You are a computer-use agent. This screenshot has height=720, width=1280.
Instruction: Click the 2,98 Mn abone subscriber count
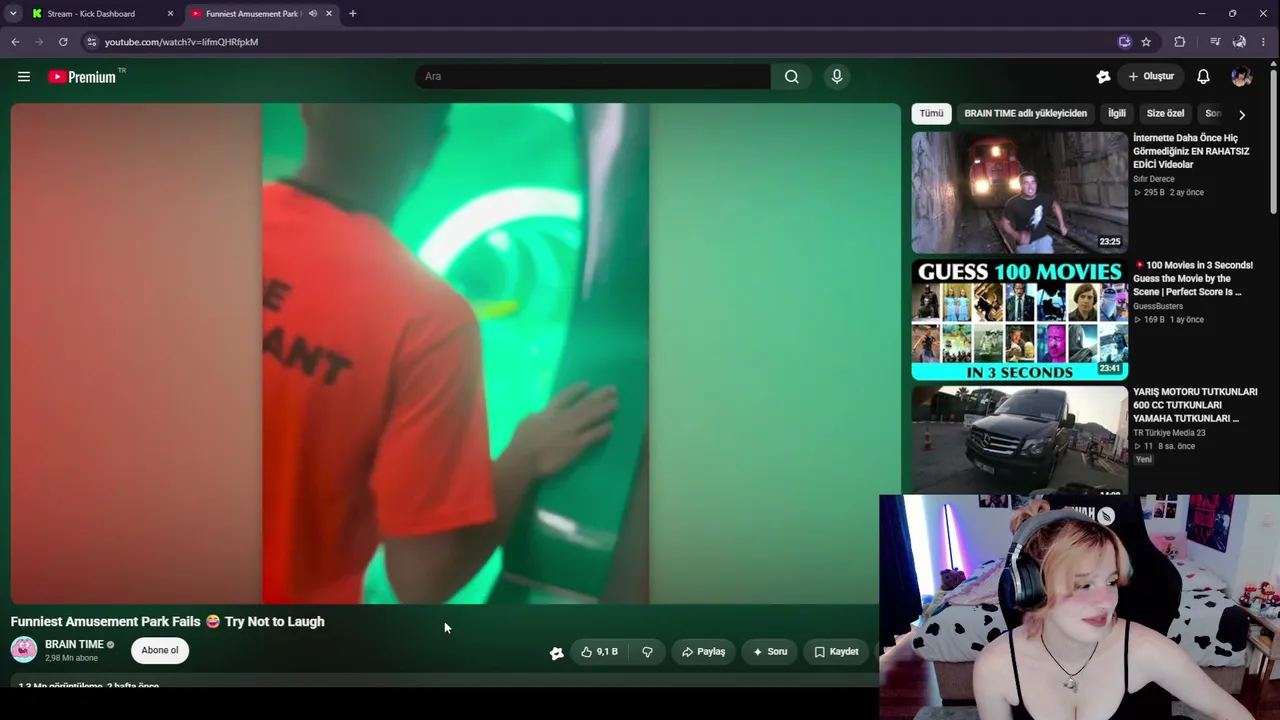[x=71, y=658]
